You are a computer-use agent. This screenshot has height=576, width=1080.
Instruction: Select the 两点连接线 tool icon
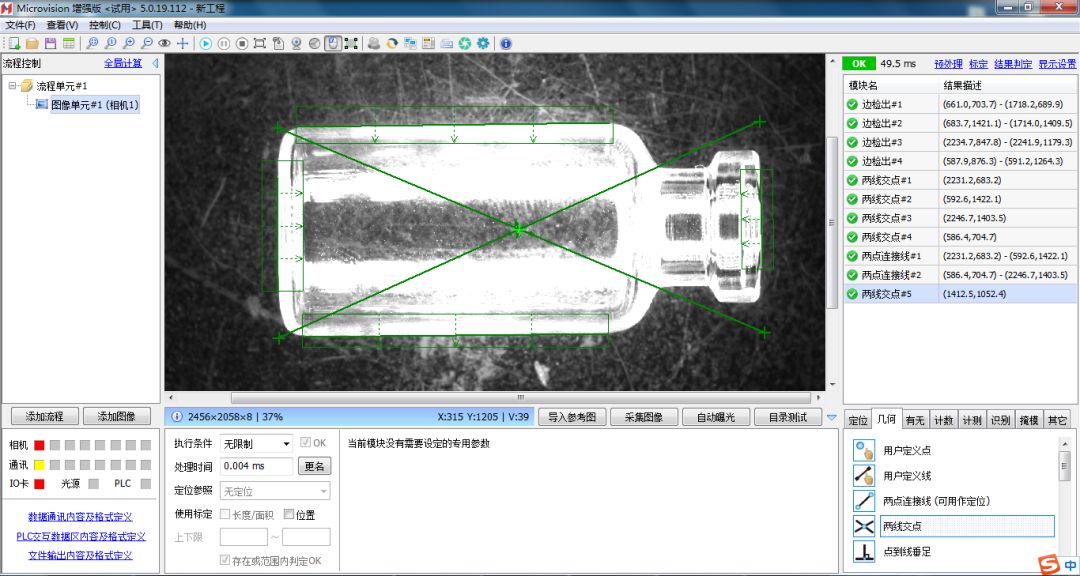point(864,501)
